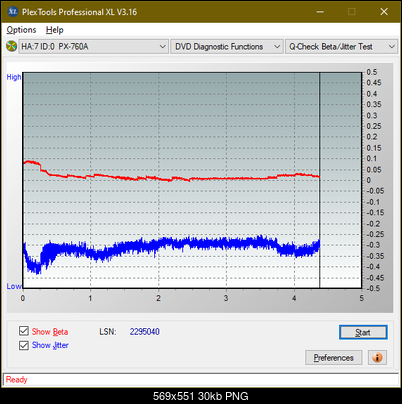This screenshot has height=404, width=402.
Task: Click the PlexTools XL title bar icon
Action: (x=13, y=12)
